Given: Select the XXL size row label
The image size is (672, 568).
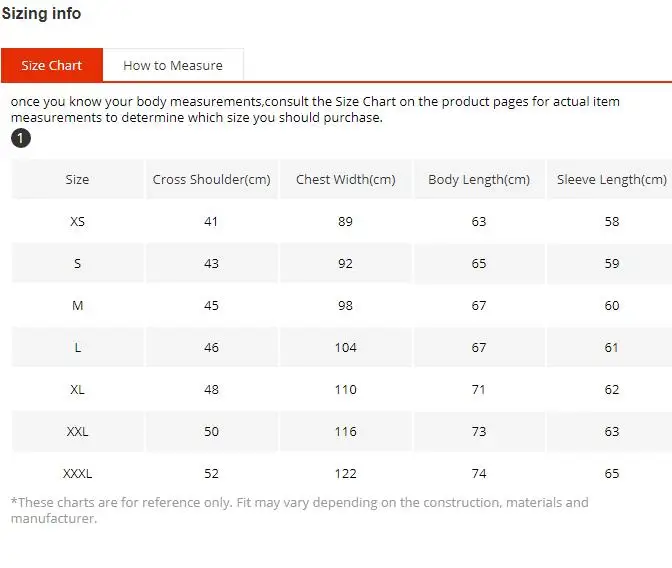Looking at the screenshot, I should [x=78, y=432].
